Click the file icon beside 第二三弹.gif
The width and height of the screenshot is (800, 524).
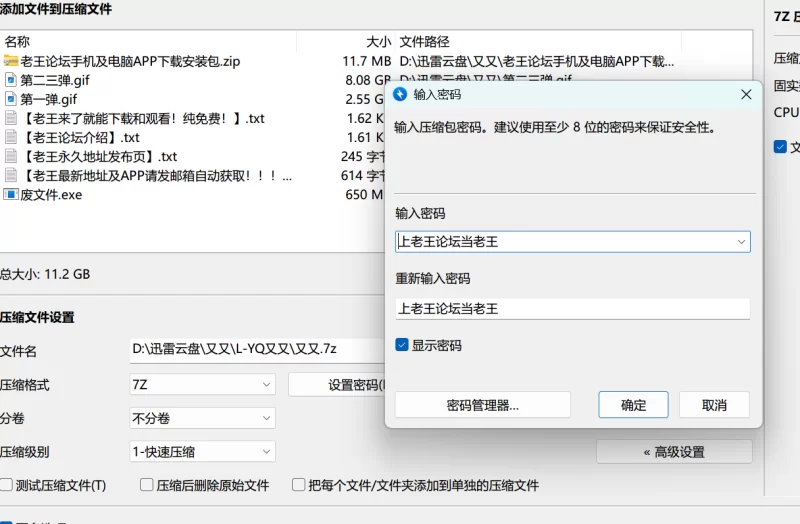click(11, 80)
